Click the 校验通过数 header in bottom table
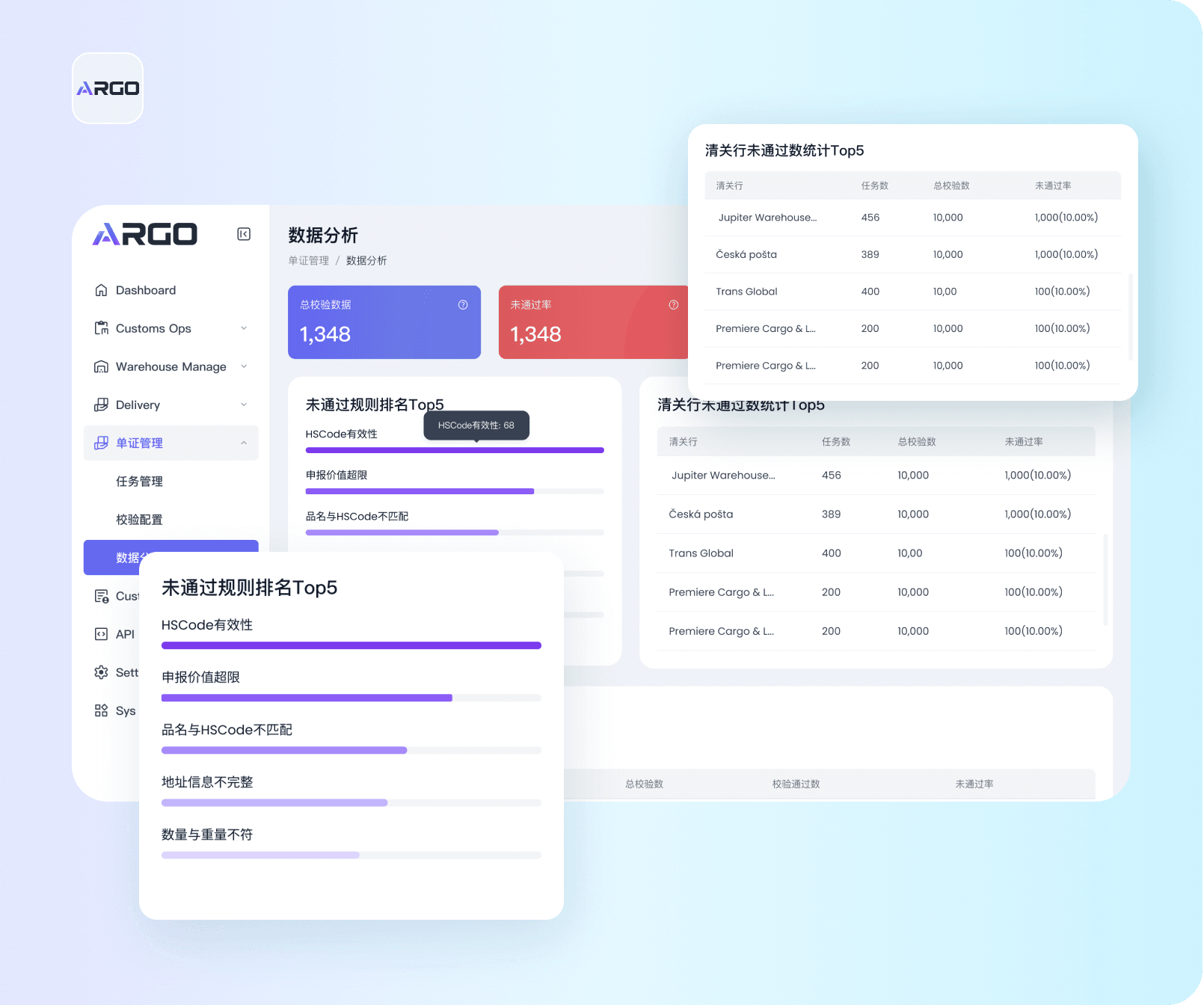Viewport: 1204px width, 1005px height. (x=796, y=784)
